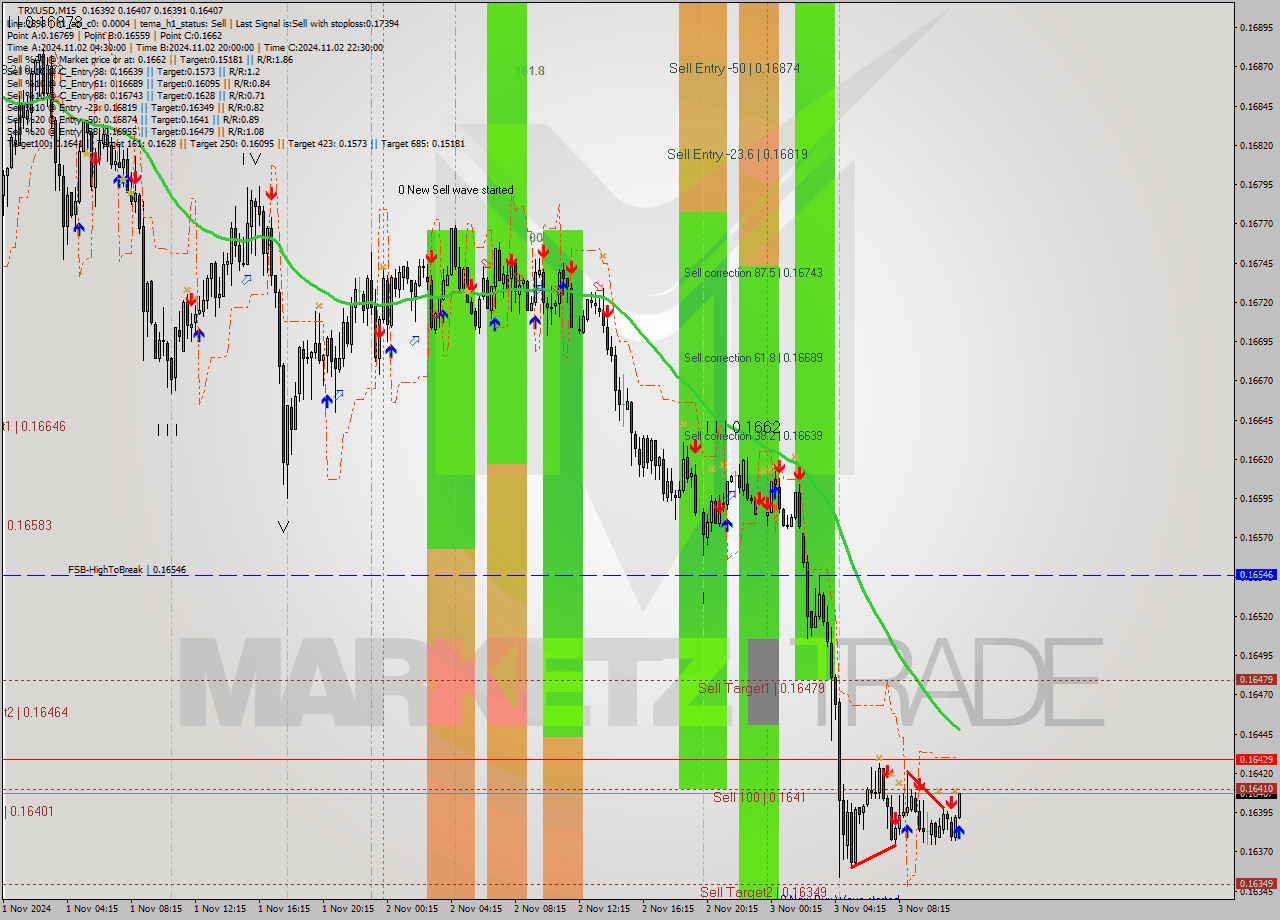Select the 0.16720 price scale value

tap(1256, 302)
